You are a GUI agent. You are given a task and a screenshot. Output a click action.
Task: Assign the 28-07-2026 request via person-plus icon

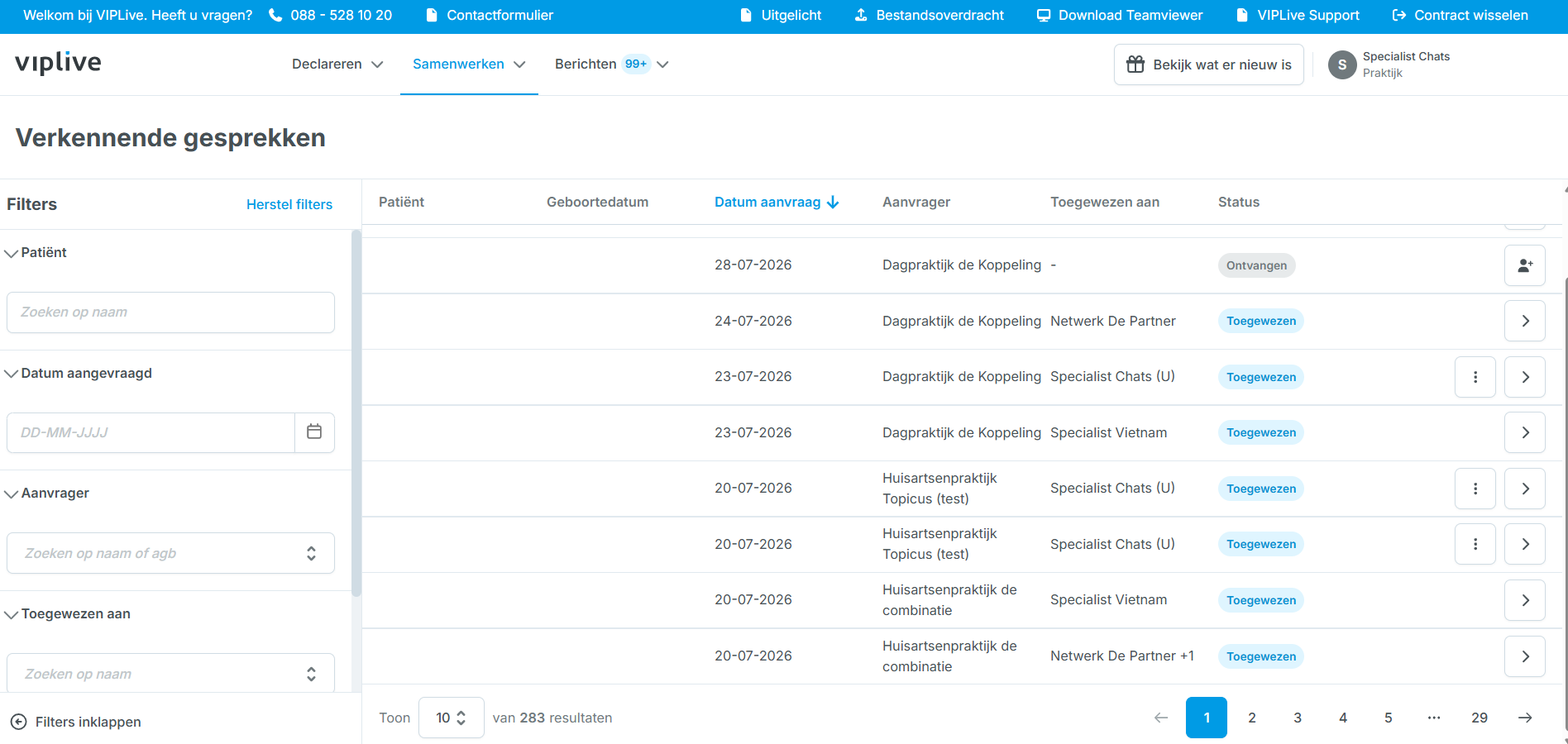click(x=1525, y=265)
